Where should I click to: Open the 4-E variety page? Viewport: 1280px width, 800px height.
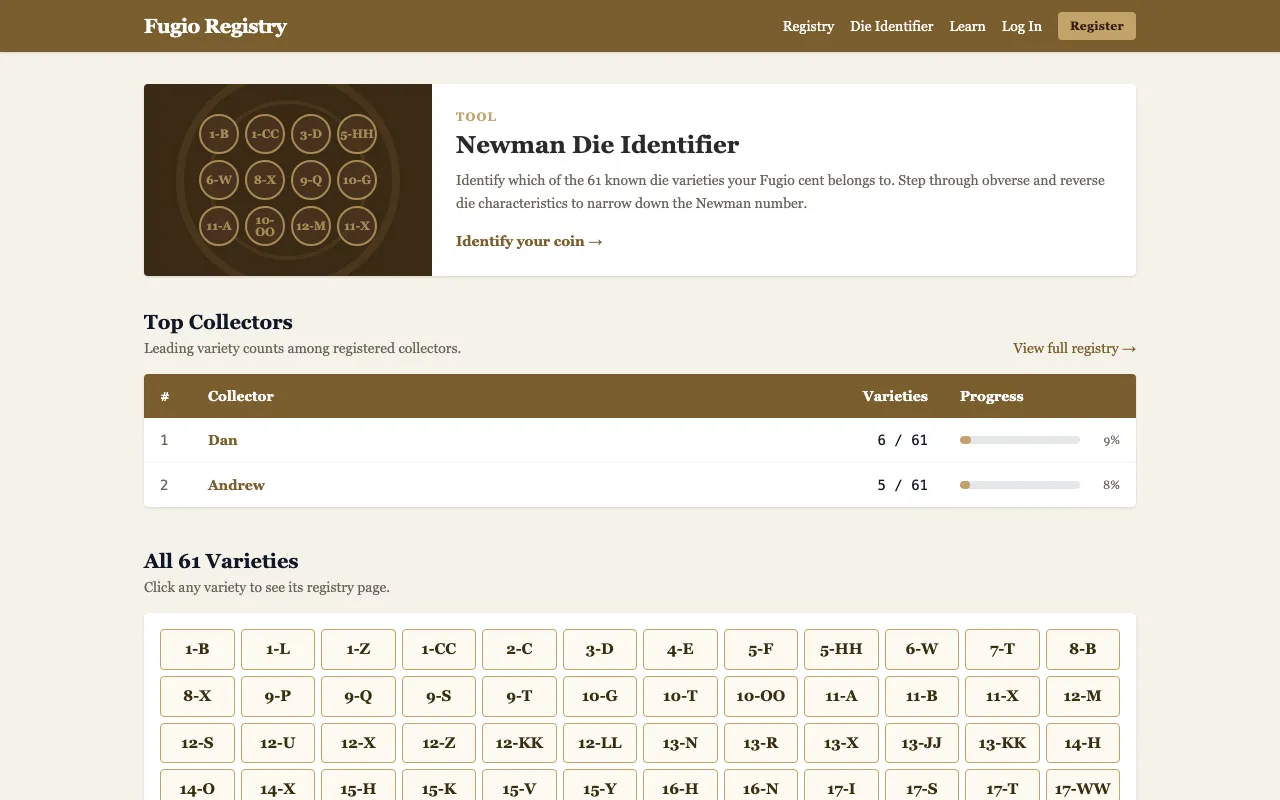pos(680,649)
